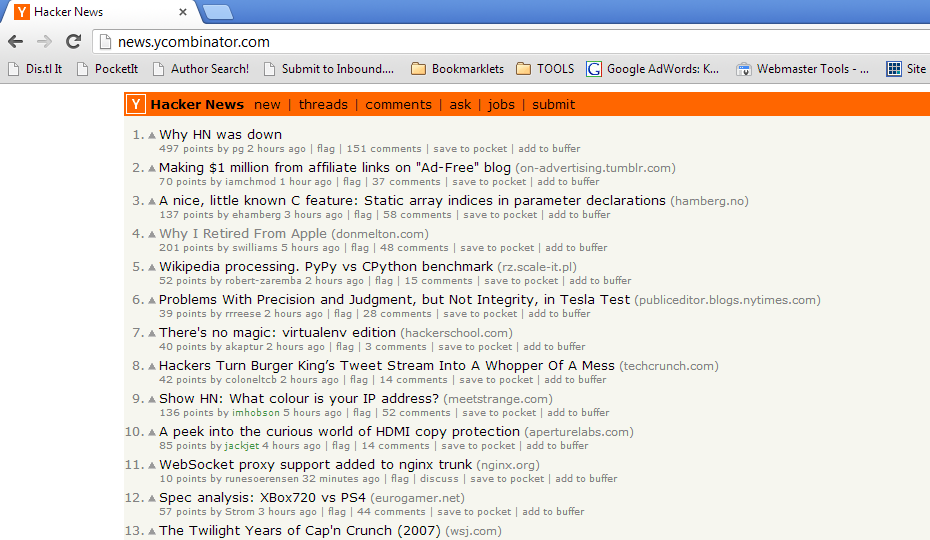The height and width of the screenshot is (540, 930).
Task: Click "save to pocket" for the Apple retirement story
Action: pyautogui.click(x=497, y=247)
